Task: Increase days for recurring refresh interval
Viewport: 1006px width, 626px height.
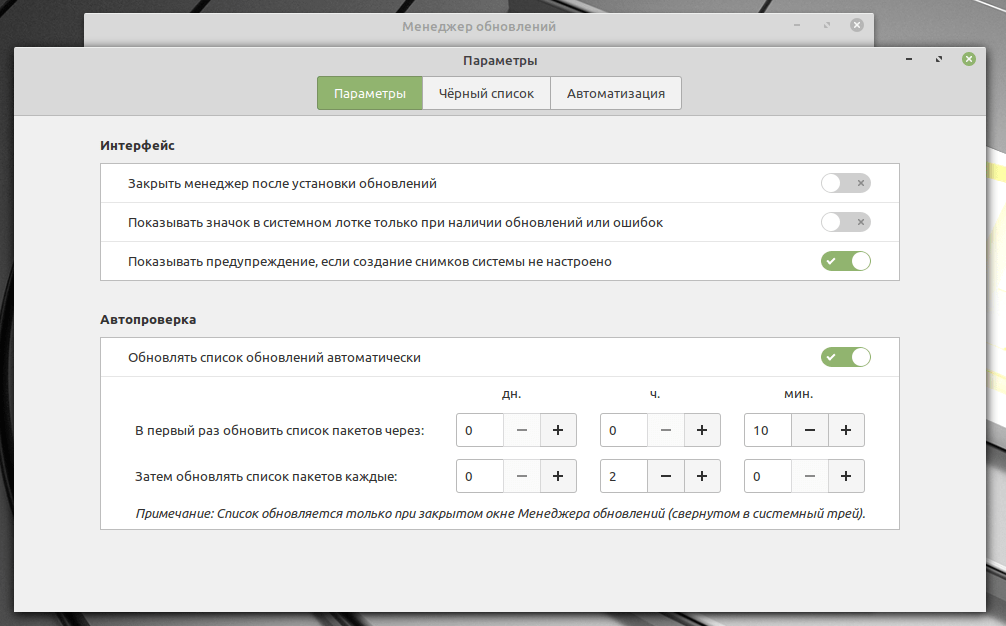Action: coord(558,476)
